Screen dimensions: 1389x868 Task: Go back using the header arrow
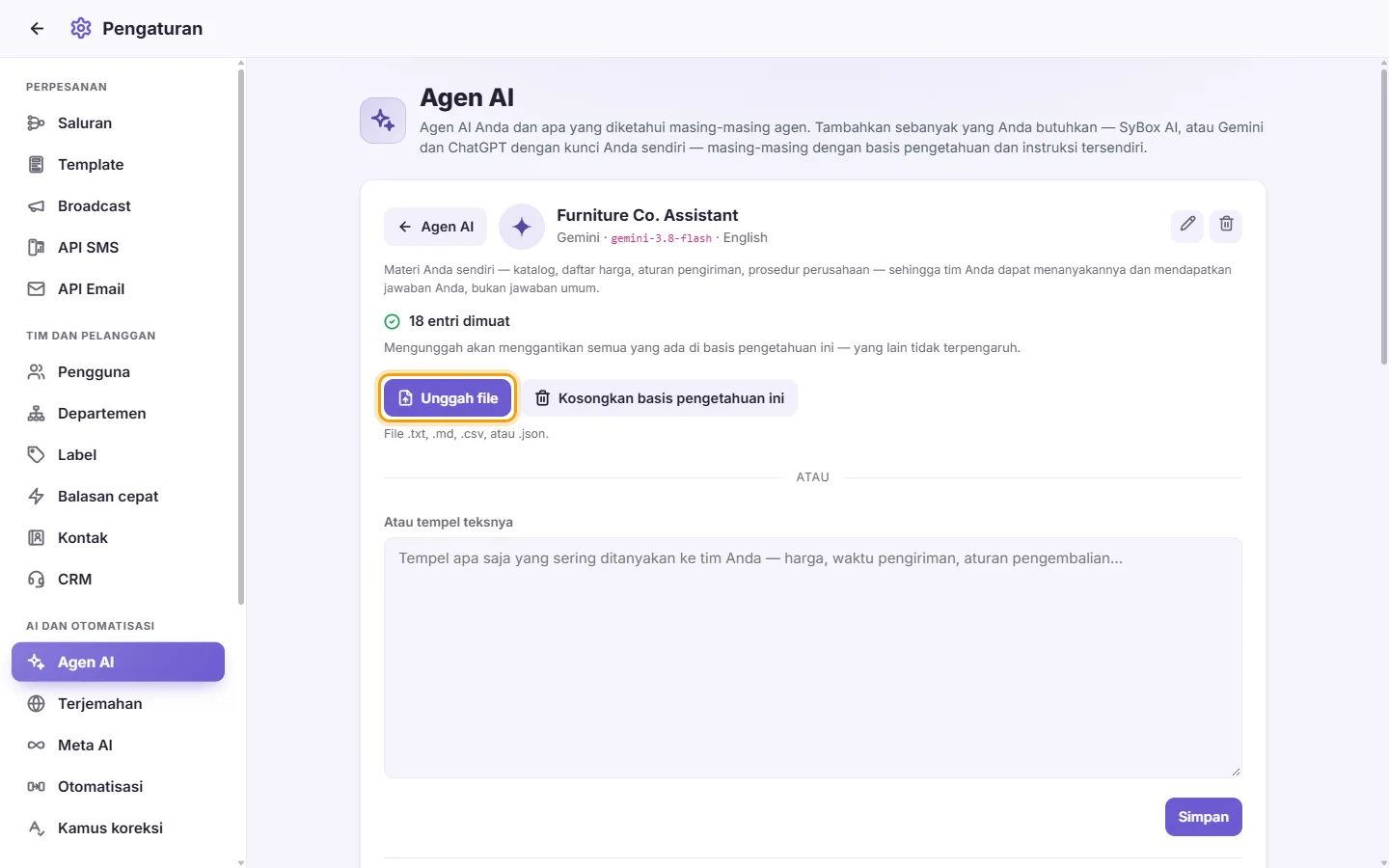[x=37, y=29]
